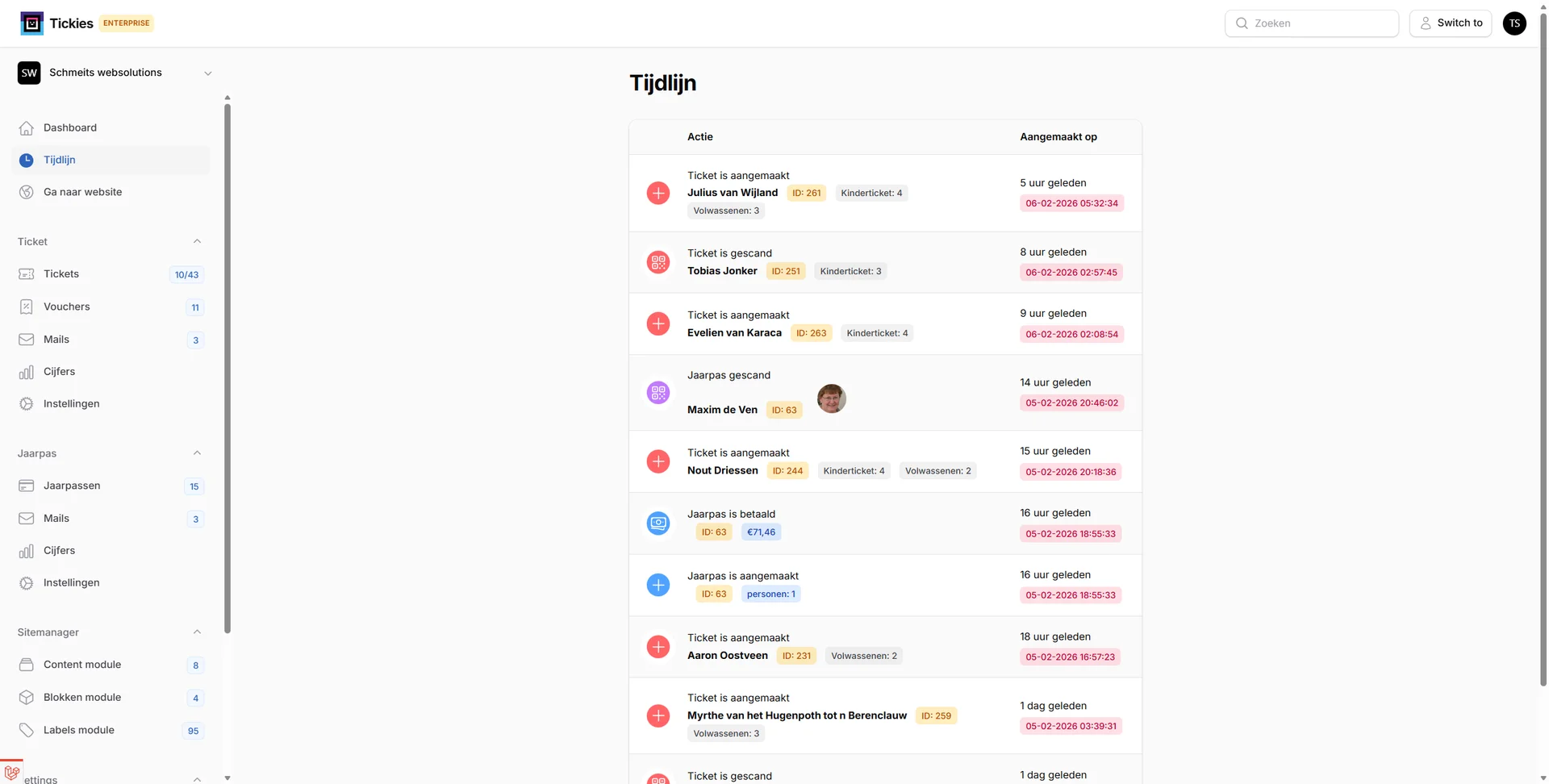Open Ga naar website link
Viewport: 1549px width, 784px height.
82,192
